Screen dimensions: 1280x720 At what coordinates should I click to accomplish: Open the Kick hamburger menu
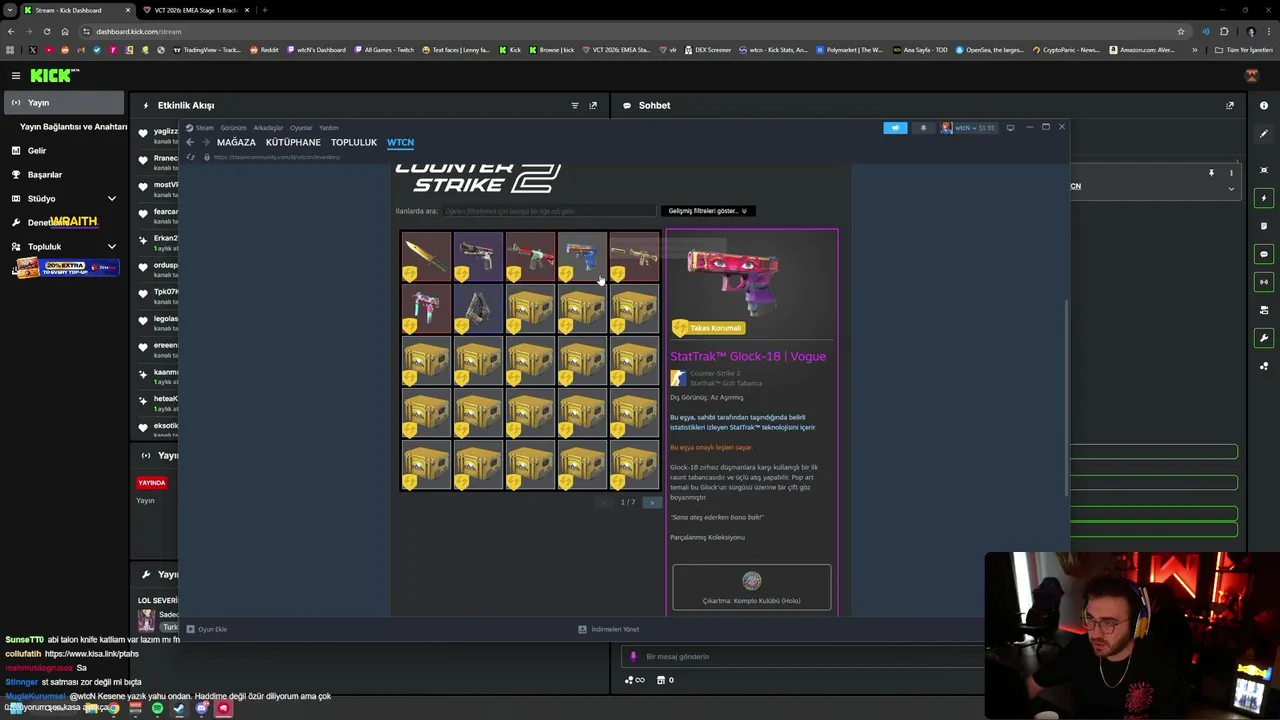[16, 75]
